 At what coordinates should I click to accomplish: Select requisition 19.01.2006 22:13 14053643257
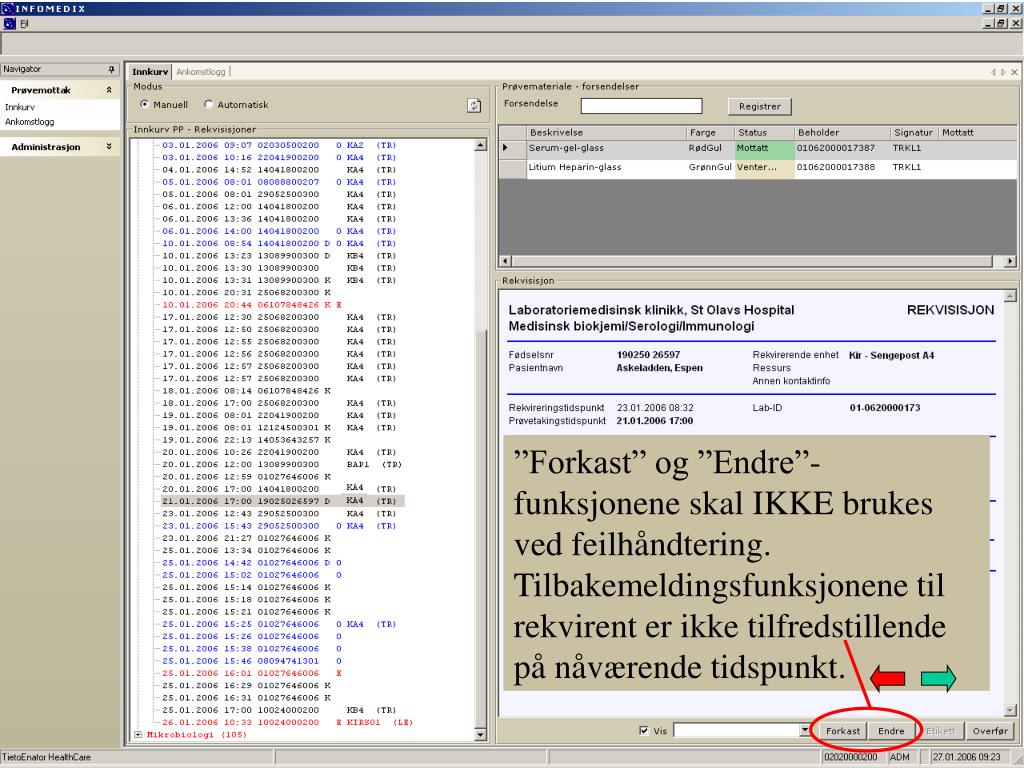pos(246,440)
